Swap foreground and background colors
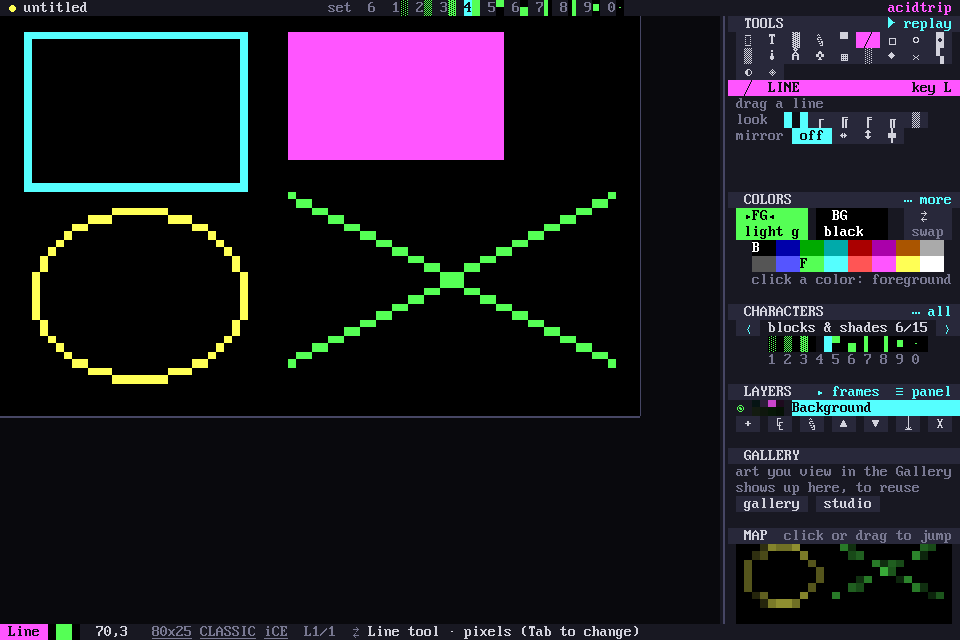Image resolution: width=960 pixels, height=640 pixels. coord(927,224)
